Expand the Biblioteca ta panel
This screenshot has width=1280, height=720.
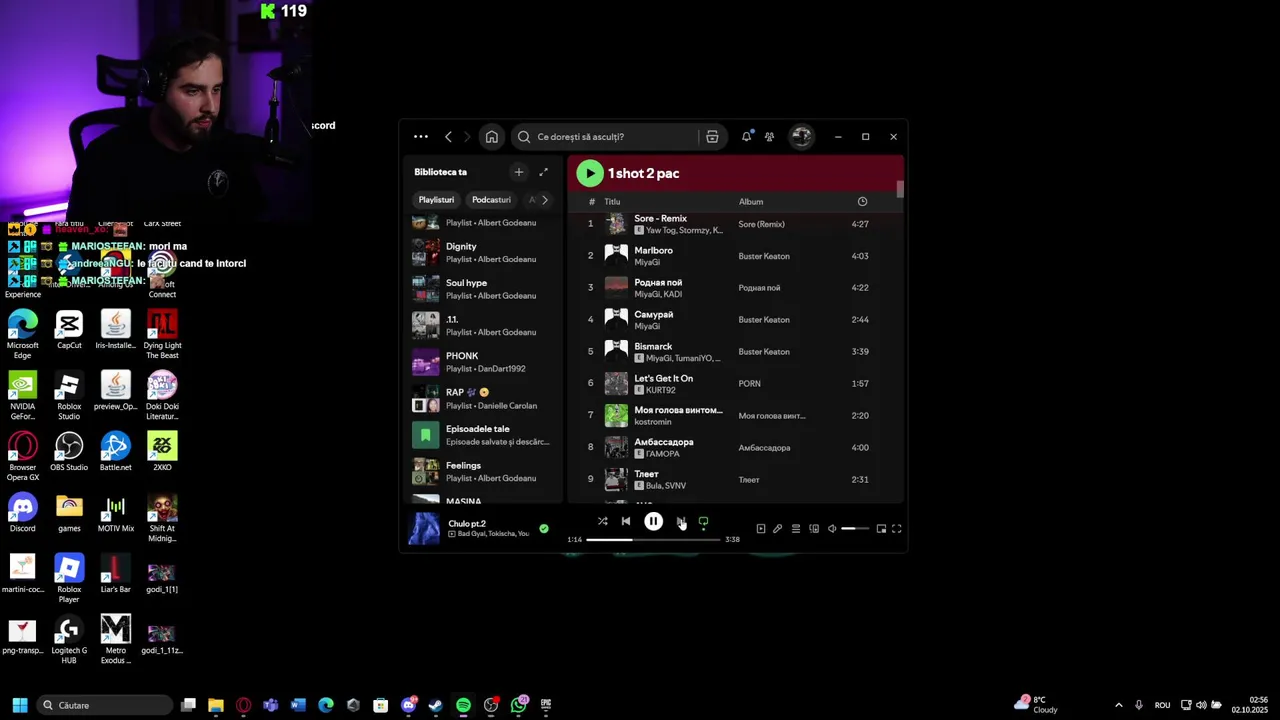(543, 172)
